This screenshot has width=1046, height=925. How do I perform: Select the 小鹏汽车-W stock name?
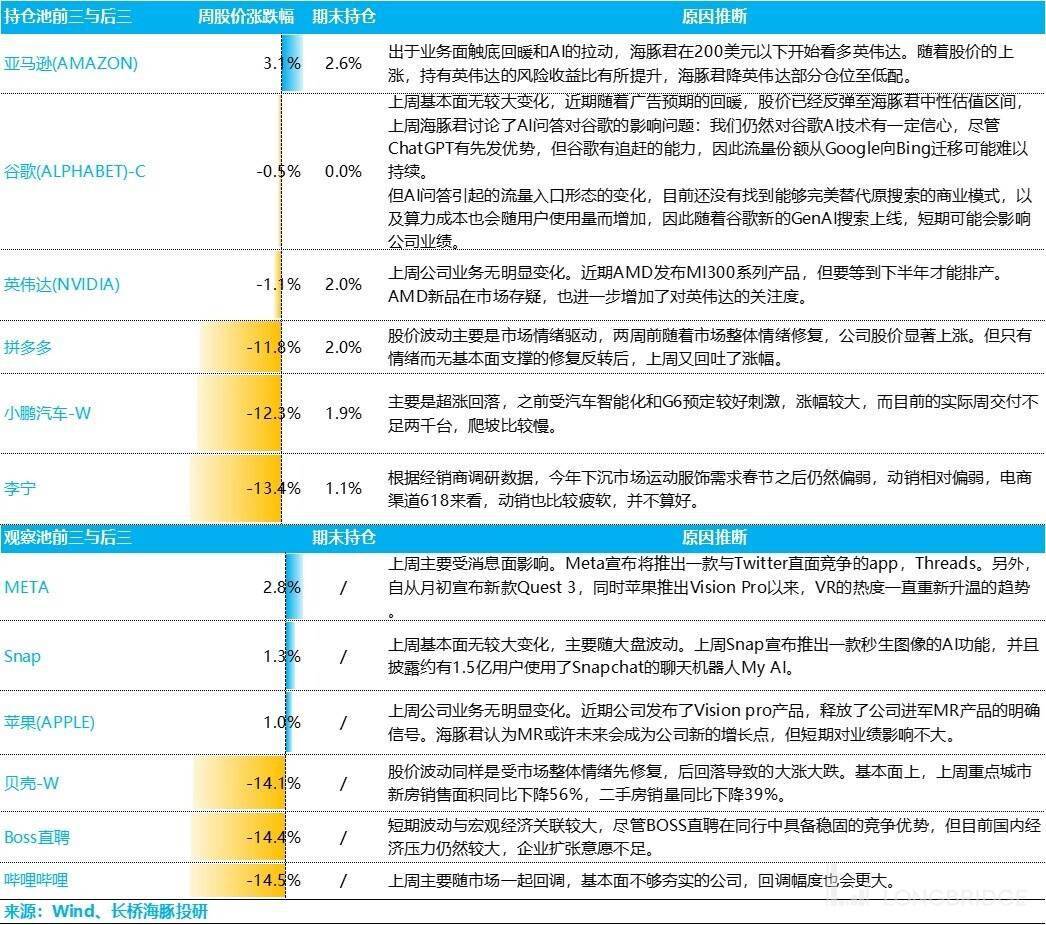pyautogui.click(x=47, y=413)
